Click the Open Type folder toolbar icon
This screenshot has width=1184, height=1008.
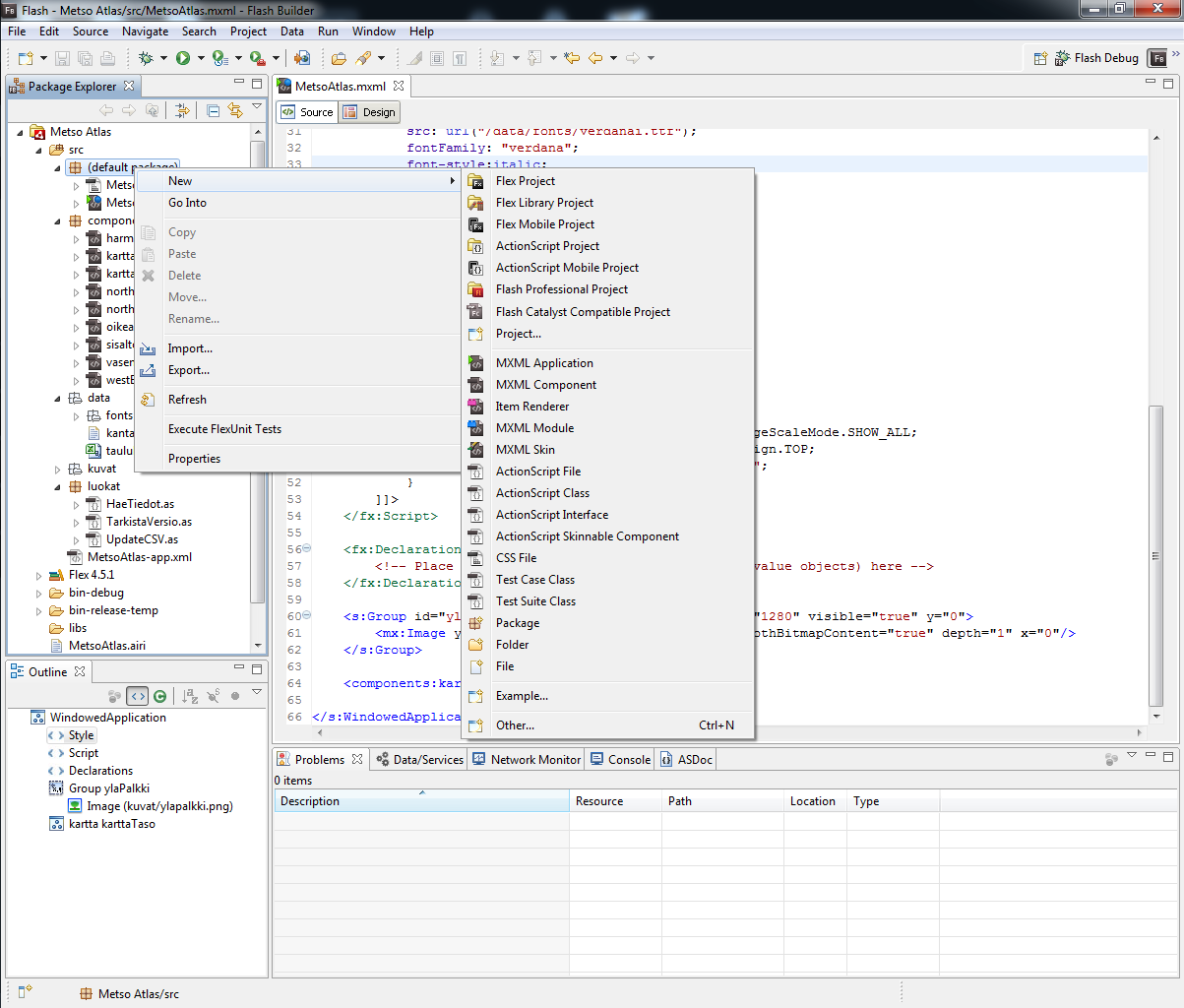(339, 58)
